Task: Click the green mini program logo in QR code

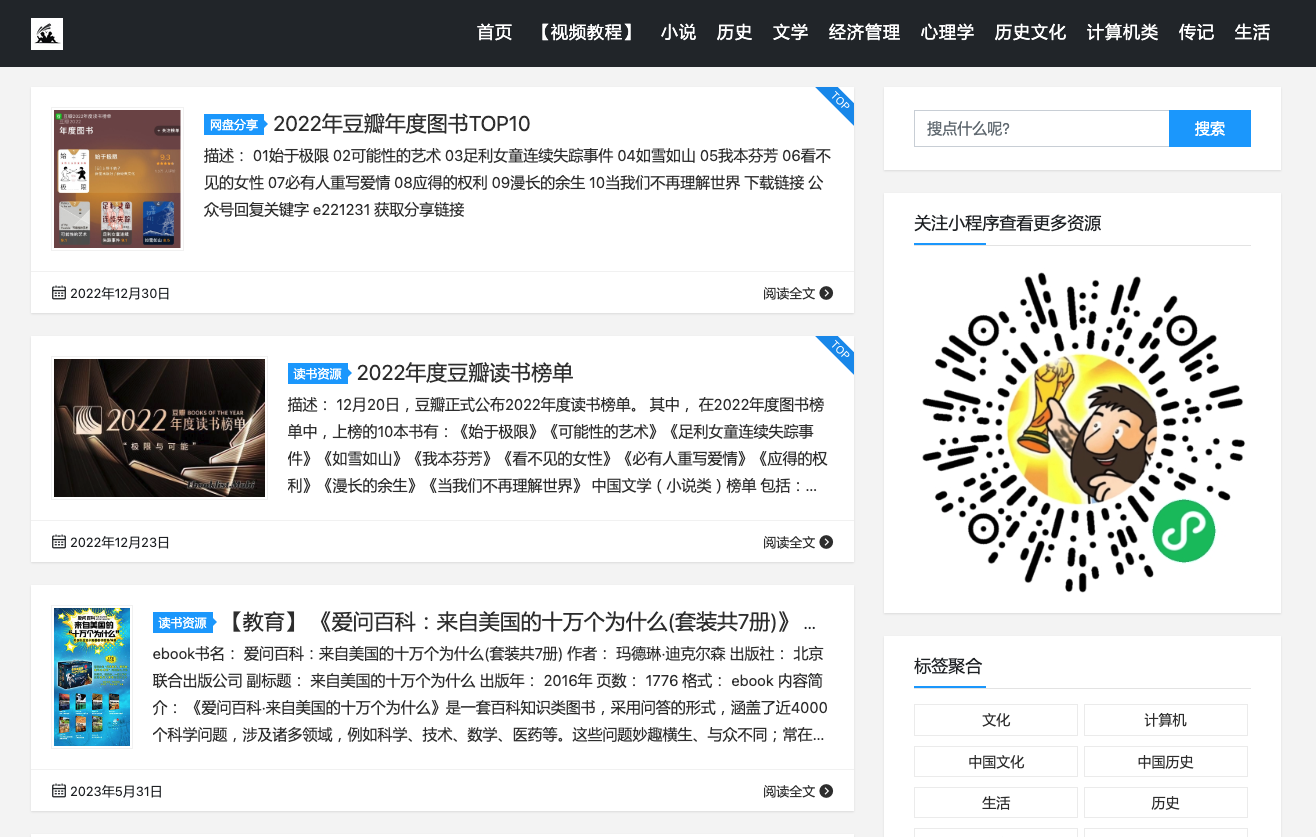Action: [1184, 531]
